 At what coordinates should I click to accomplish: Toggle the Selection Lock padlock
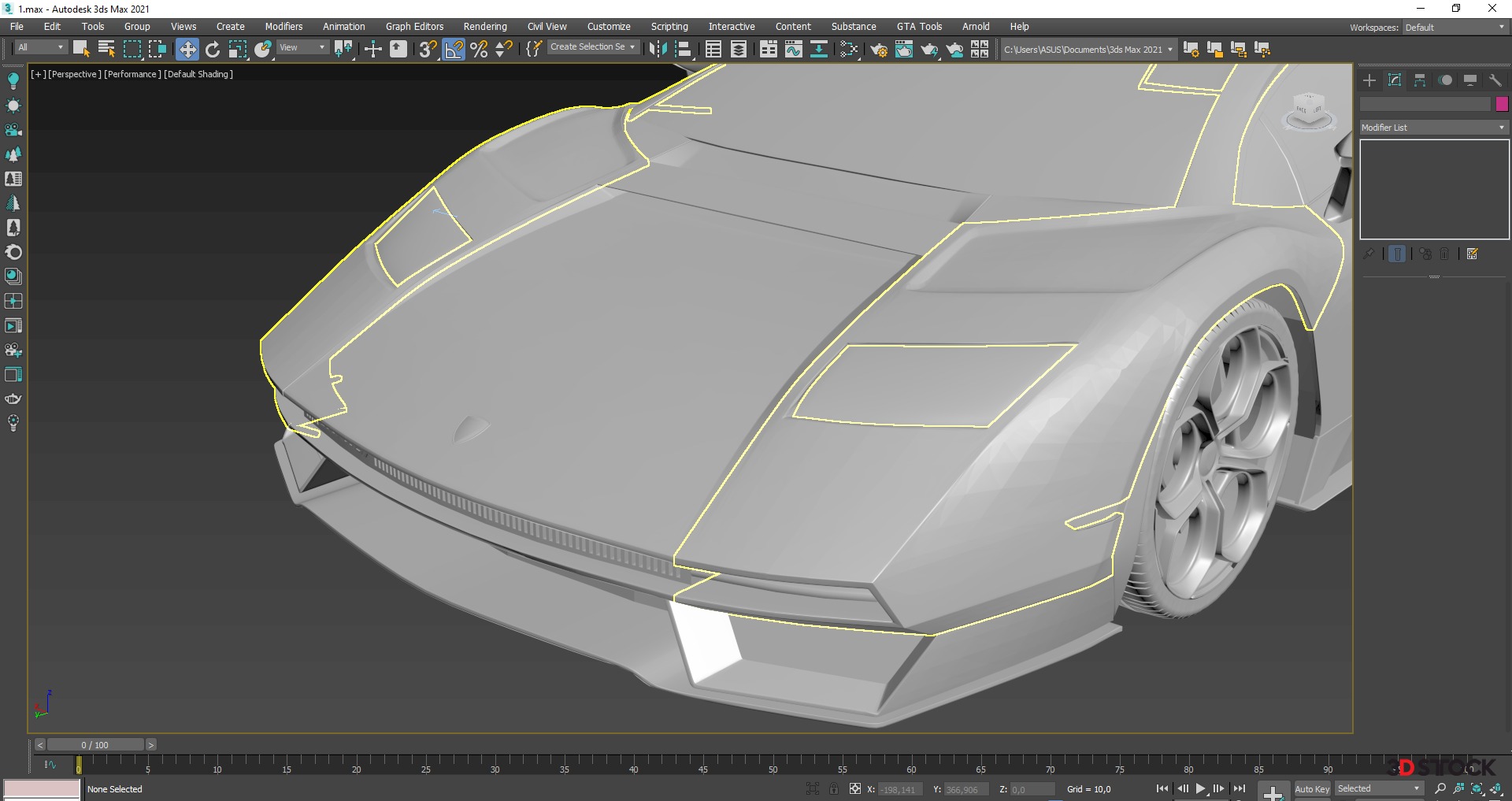[x=833, y=788]
